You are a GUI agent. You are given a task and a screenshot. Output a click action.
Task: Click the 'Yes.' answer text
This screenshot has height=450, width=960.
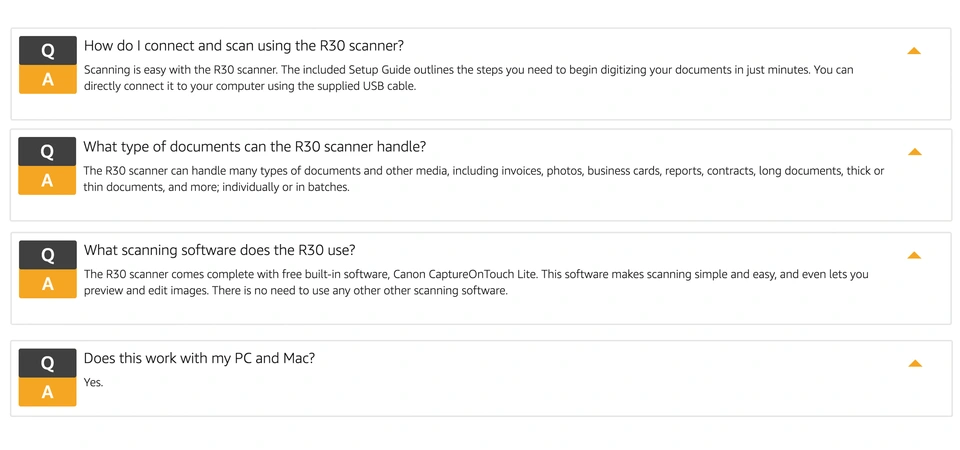[x=94, y=383]
